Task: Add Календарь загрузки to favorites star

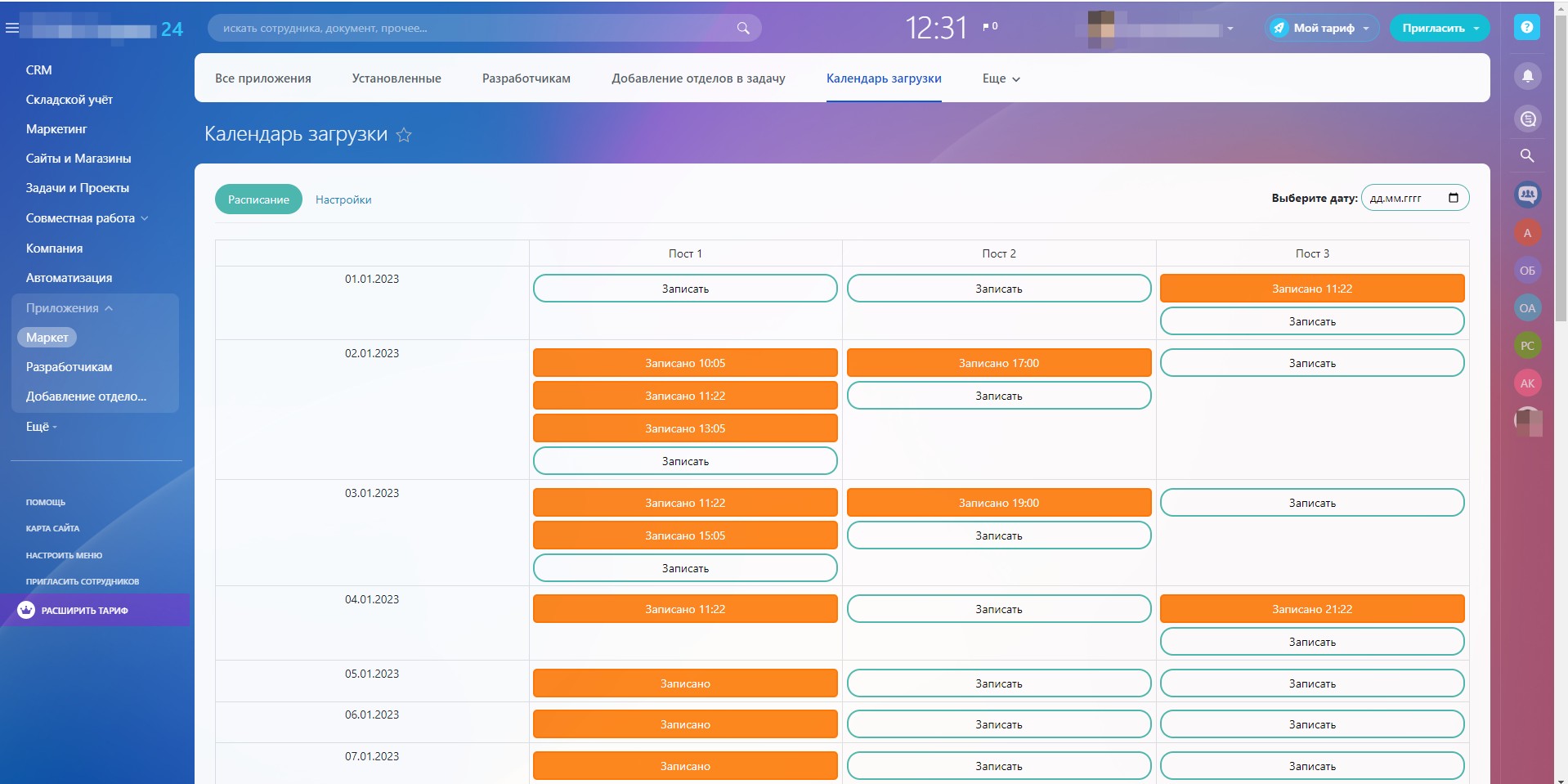Action: [x=404, y=136]
